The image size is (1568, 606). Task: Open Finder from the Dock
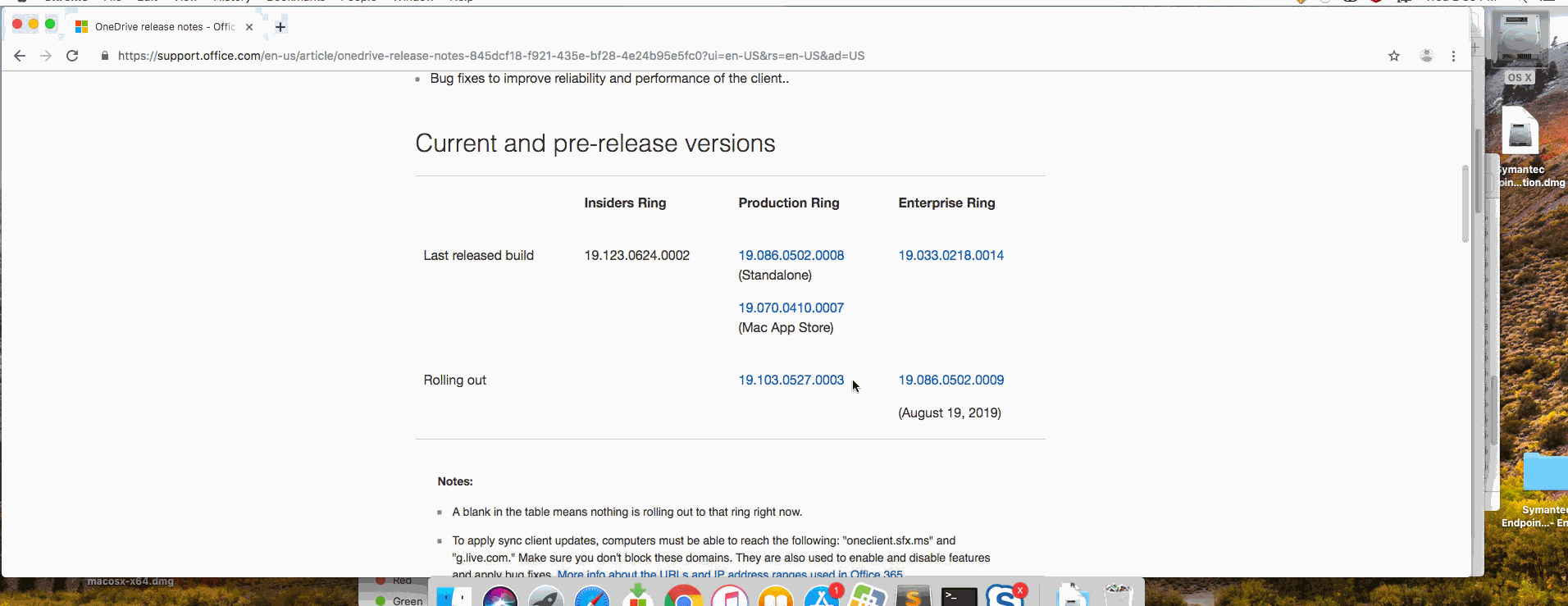(x=454, y=596)
